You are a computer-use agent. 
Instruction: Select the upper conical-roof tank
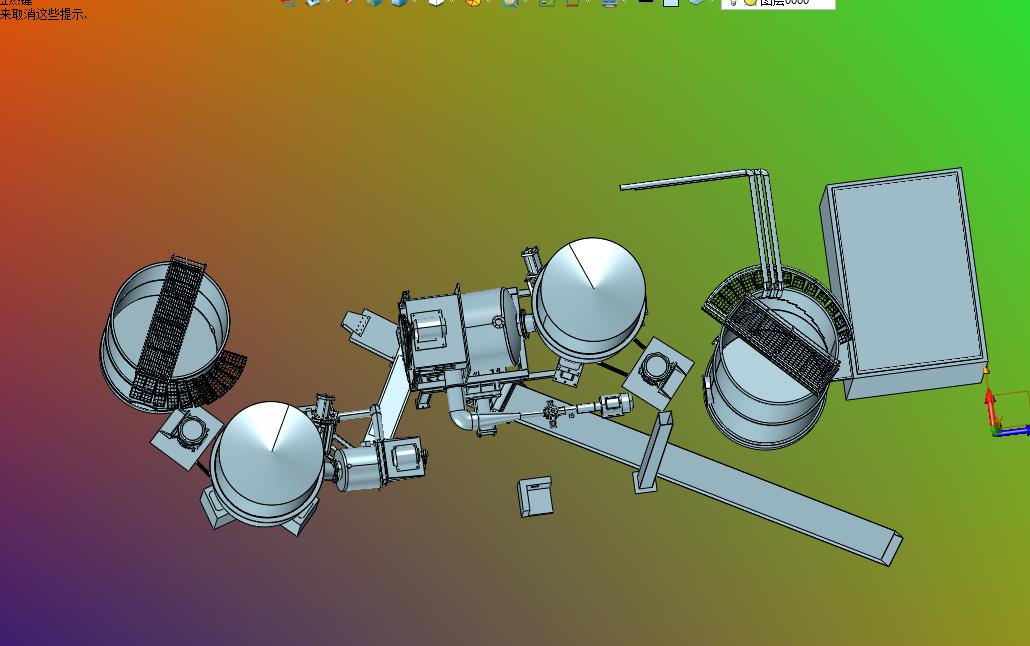click(589, 299)
